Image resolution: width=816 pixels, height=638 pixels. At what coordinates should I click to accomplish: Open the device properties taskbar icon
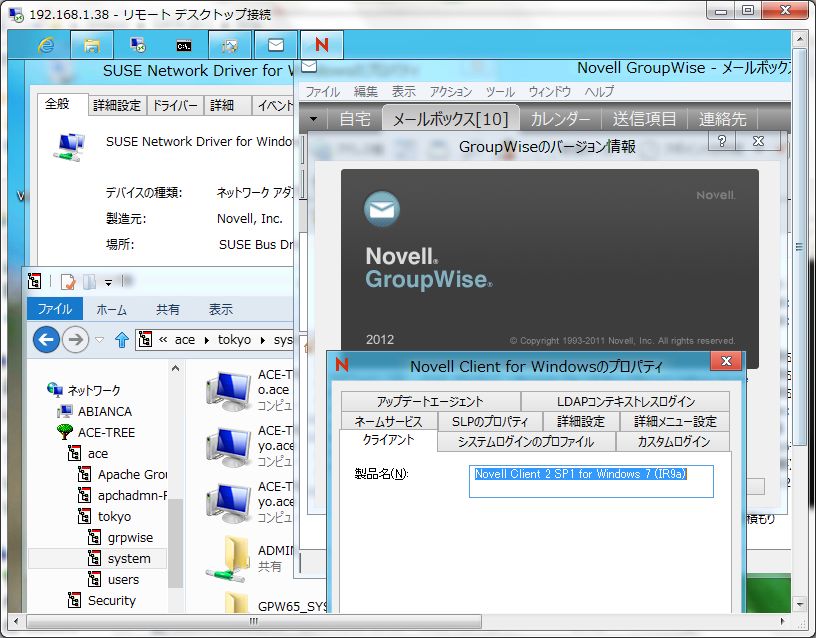[230, 46]
